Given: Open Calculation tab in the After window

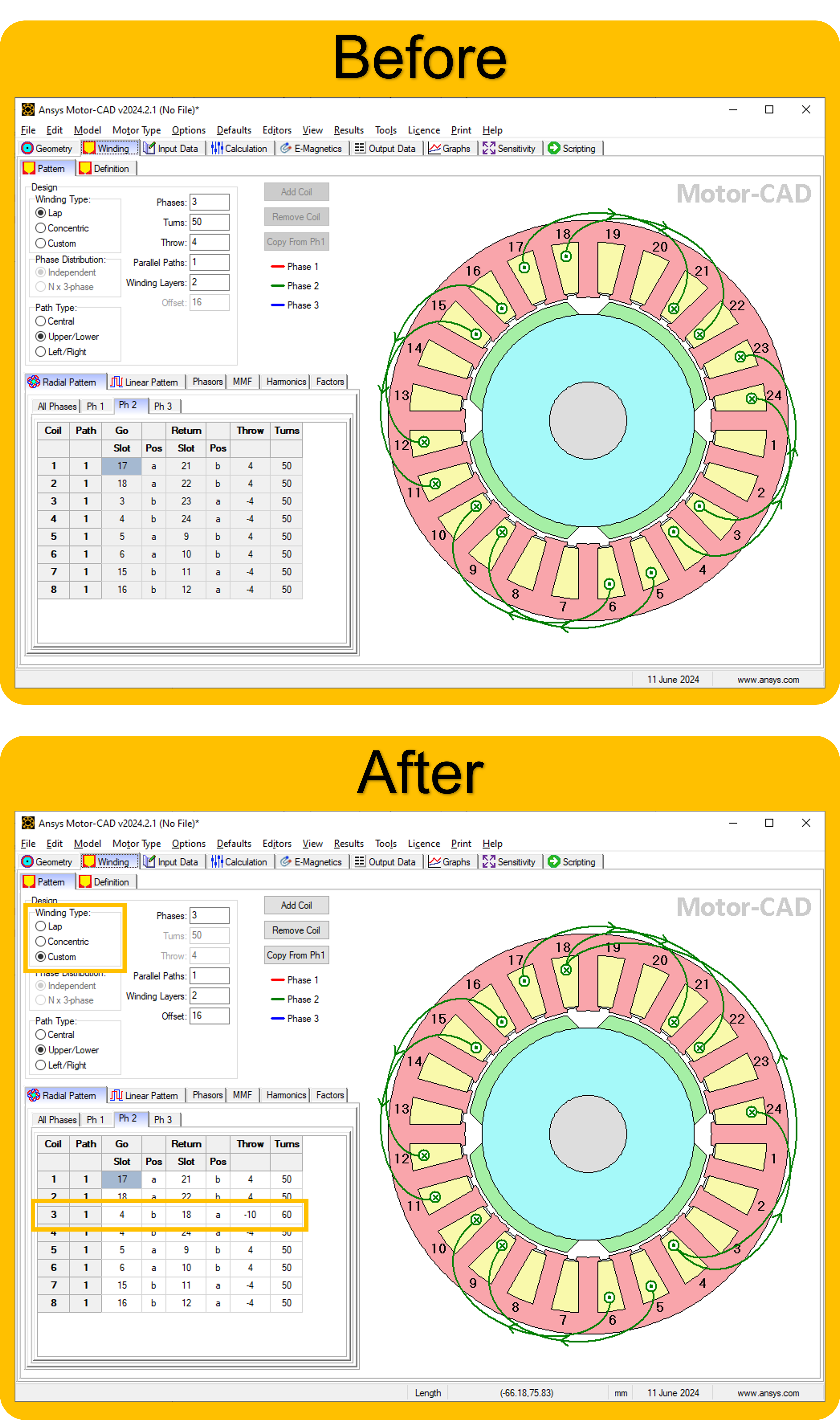Looking at the screenshot, I should (239, 862).
